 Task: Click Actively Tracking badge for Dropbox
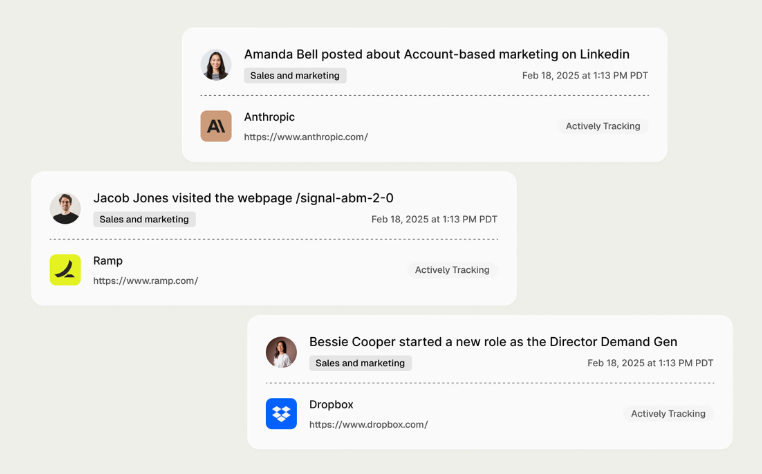(x=668, y=413)
